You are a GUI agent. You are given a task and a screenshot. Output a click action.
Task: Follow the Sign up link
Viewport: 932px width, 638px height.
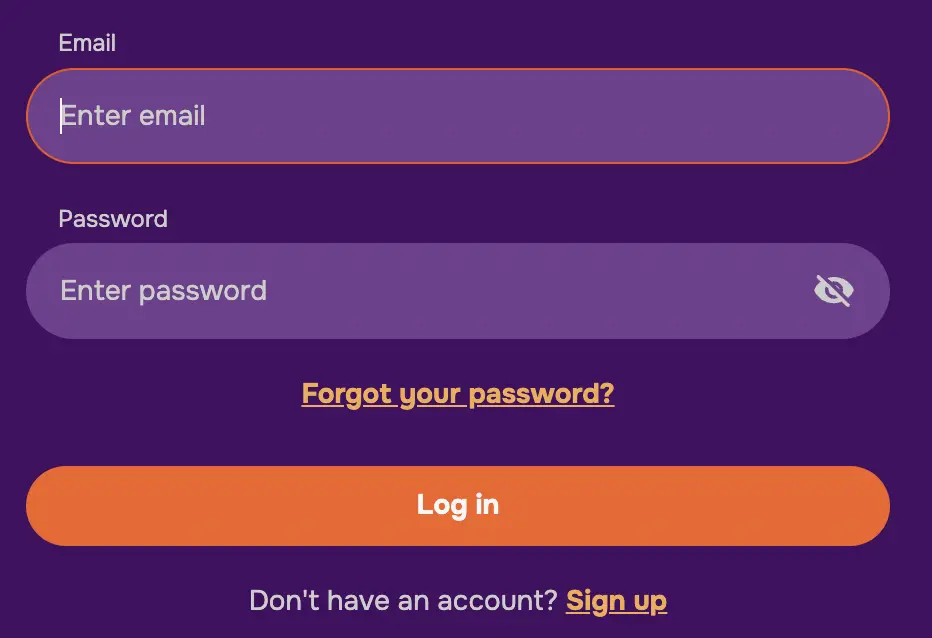(x=616, y=601)
